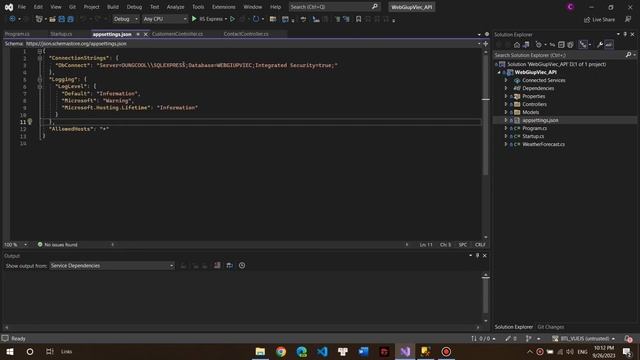Viewport: 640px width, 360px height.
Task: Open File Explorer from taskbar
Action: [x=260, y=351]
